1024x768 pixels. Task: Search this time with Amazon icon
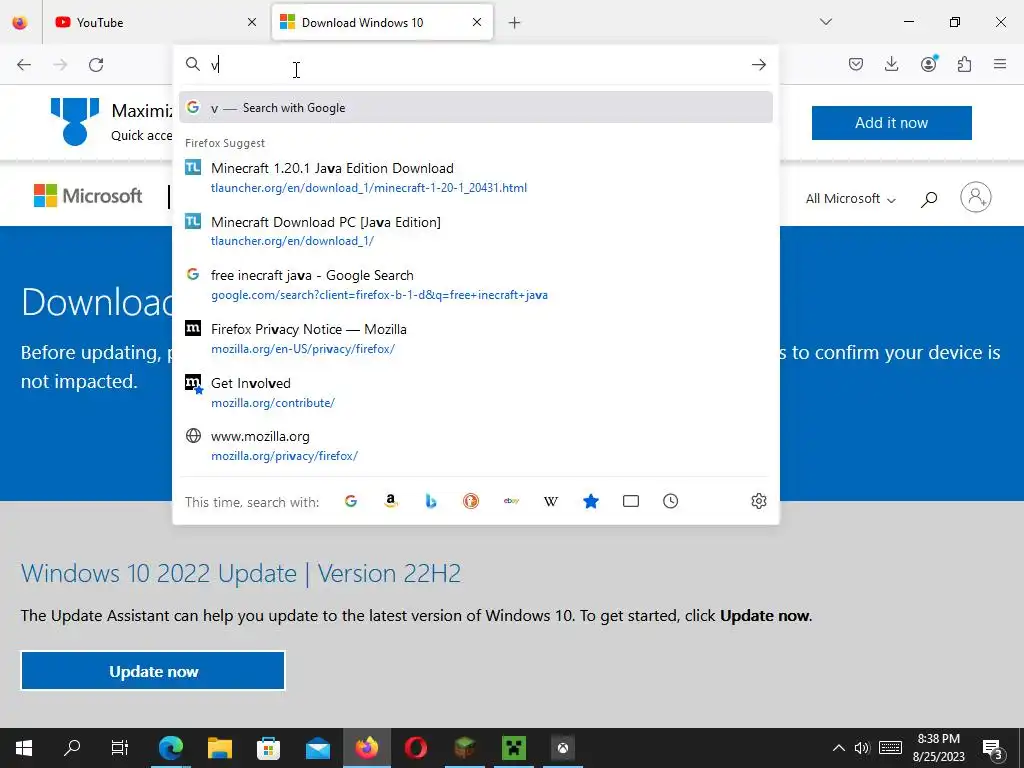(391, 501)
